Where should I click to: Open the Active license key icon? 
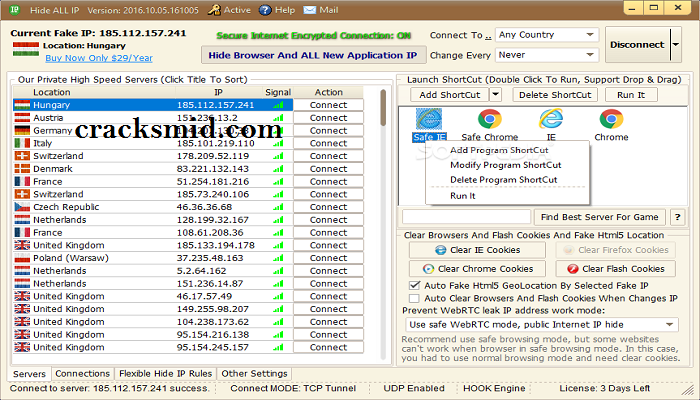click(214, 10)
